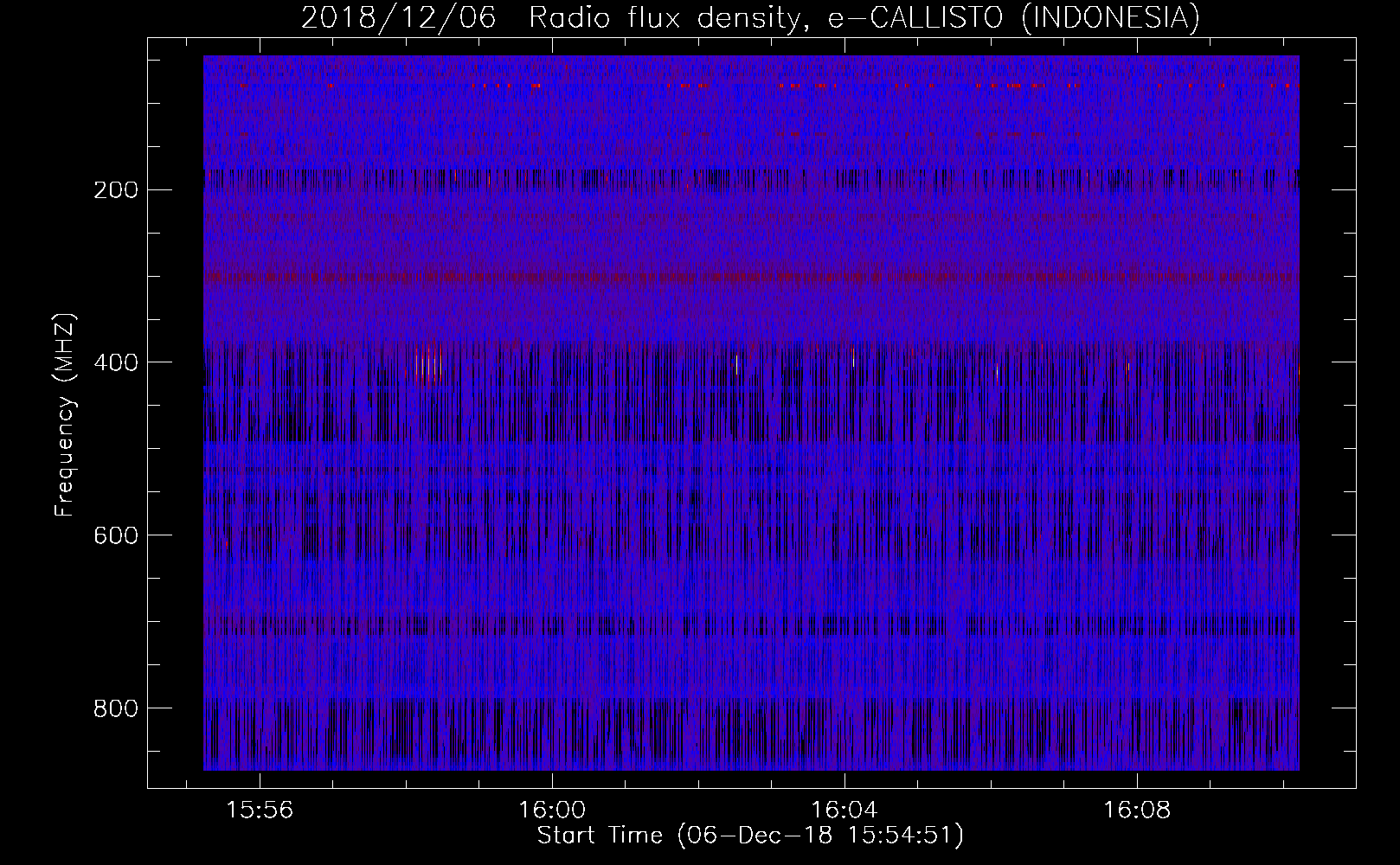Click the 15:56 time tick label

pyautogui.click(x=260, y=811)
